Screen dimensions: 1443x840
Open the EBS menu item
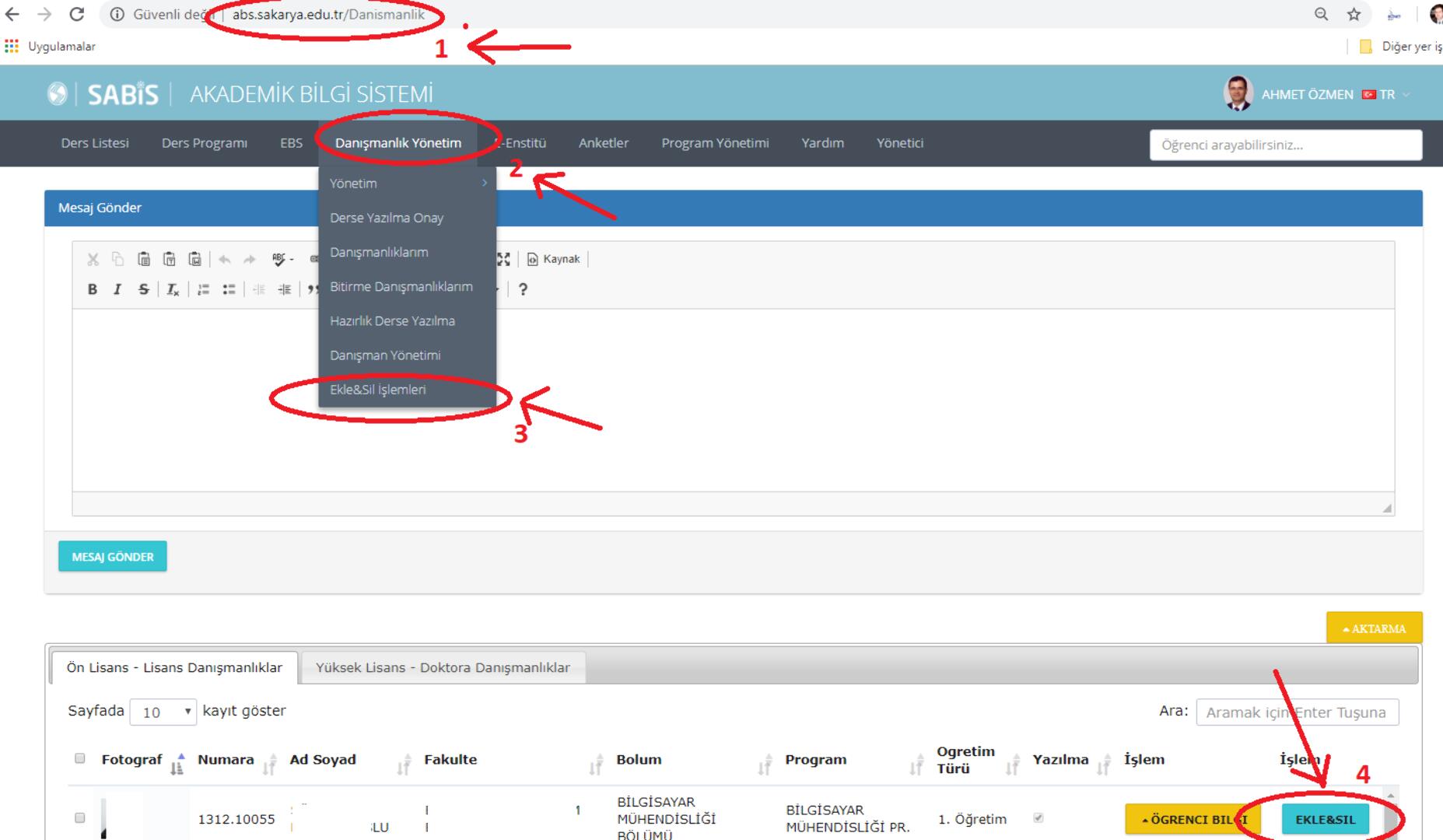[292, 143]
